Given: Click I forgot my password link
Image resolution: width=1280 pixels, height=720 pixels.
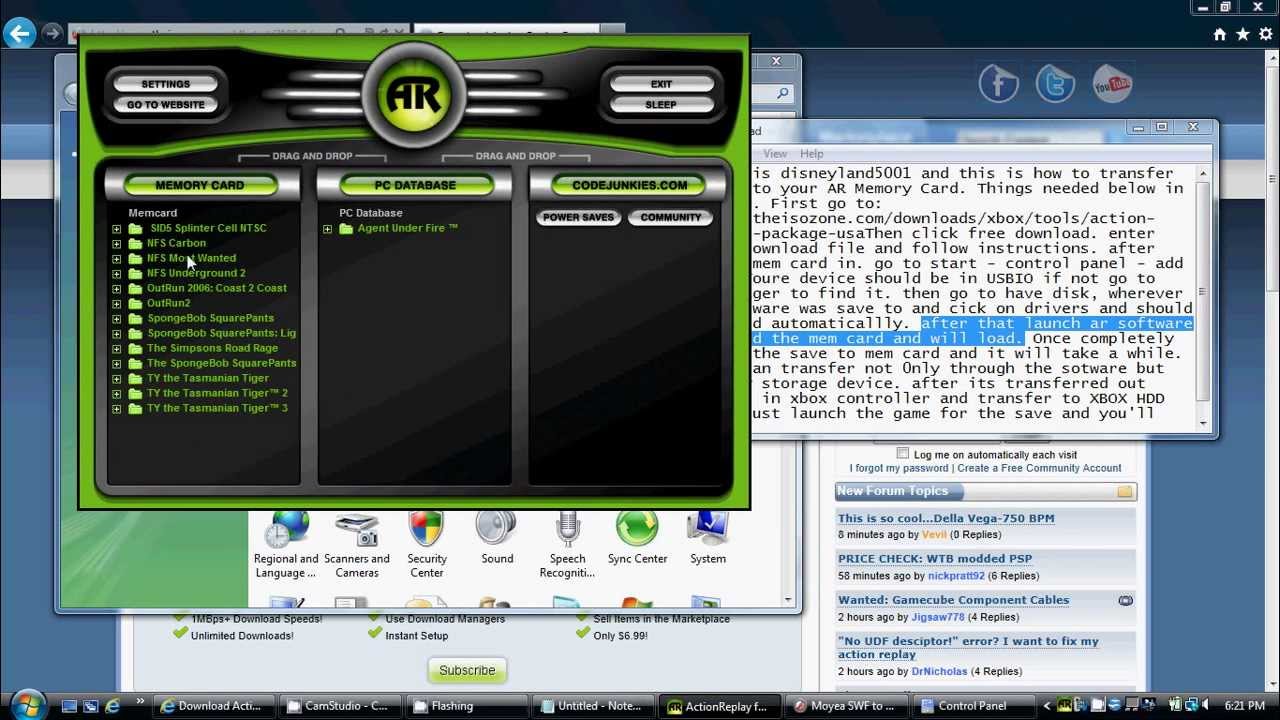Looking at the screenshot, I should (x=899, y=468).
